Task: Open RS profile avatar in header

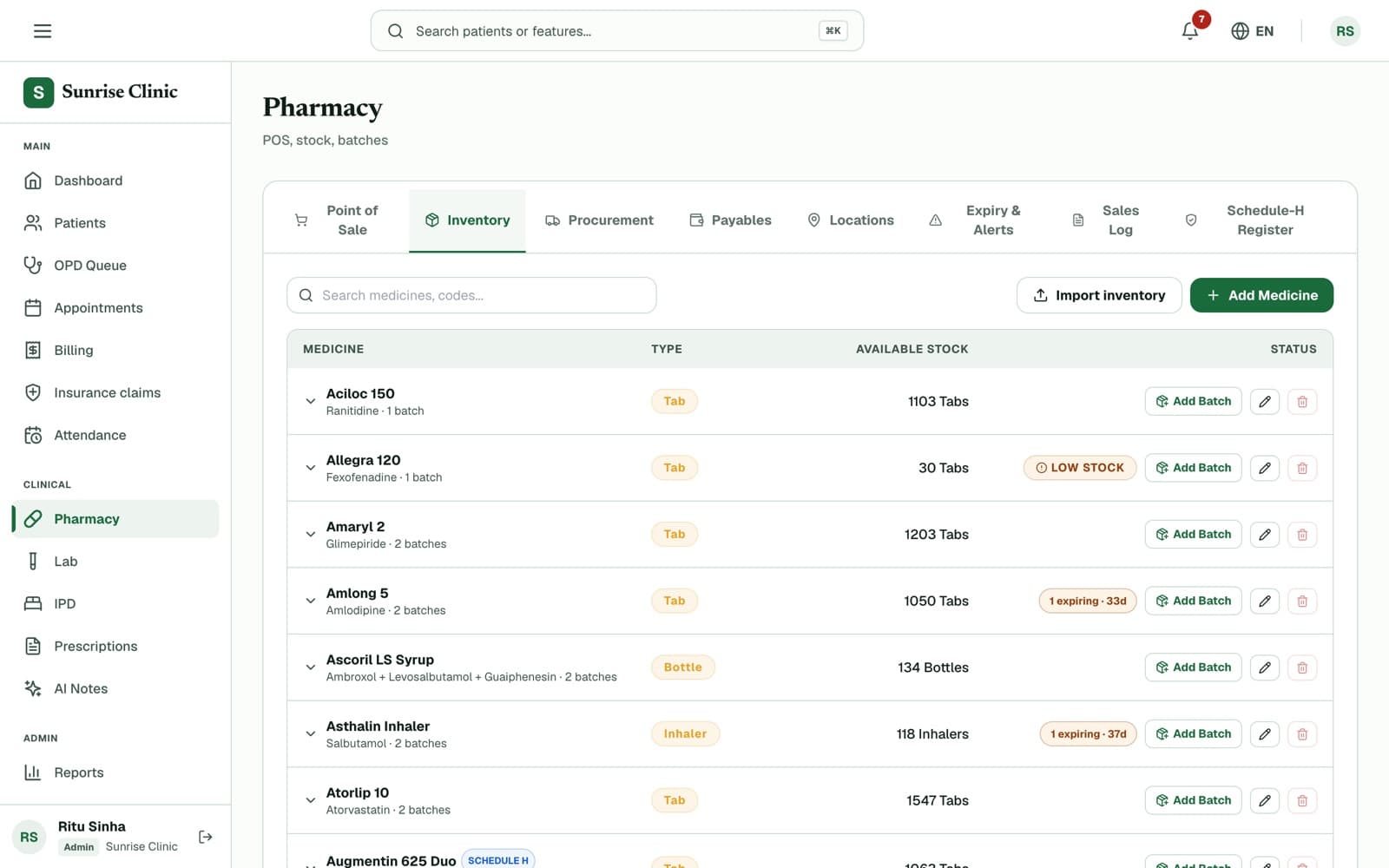Action: [x=1345, y=31]
